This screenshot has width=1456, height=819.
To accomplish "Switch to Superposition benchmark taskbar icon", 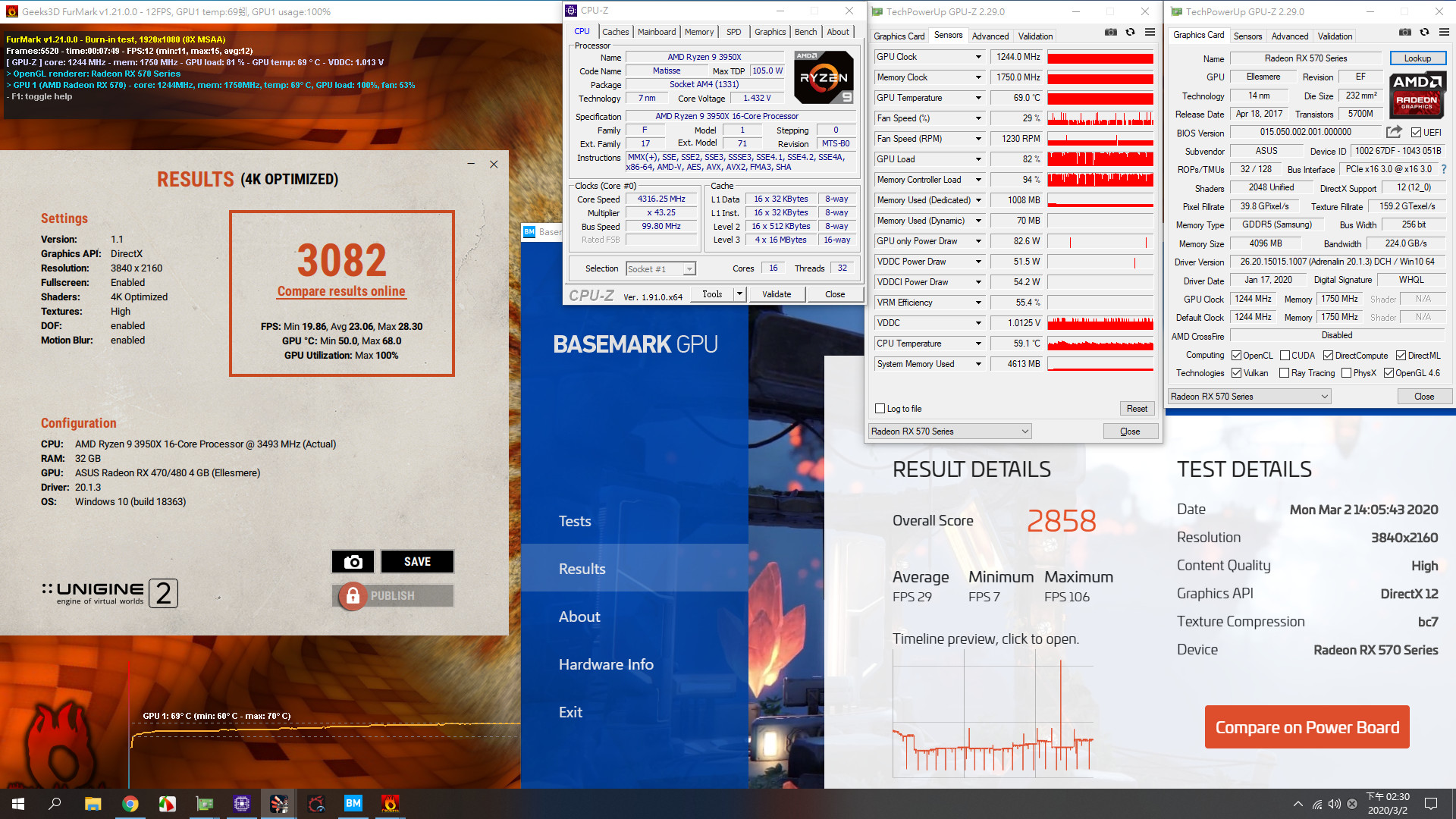I will coord(279,804).
